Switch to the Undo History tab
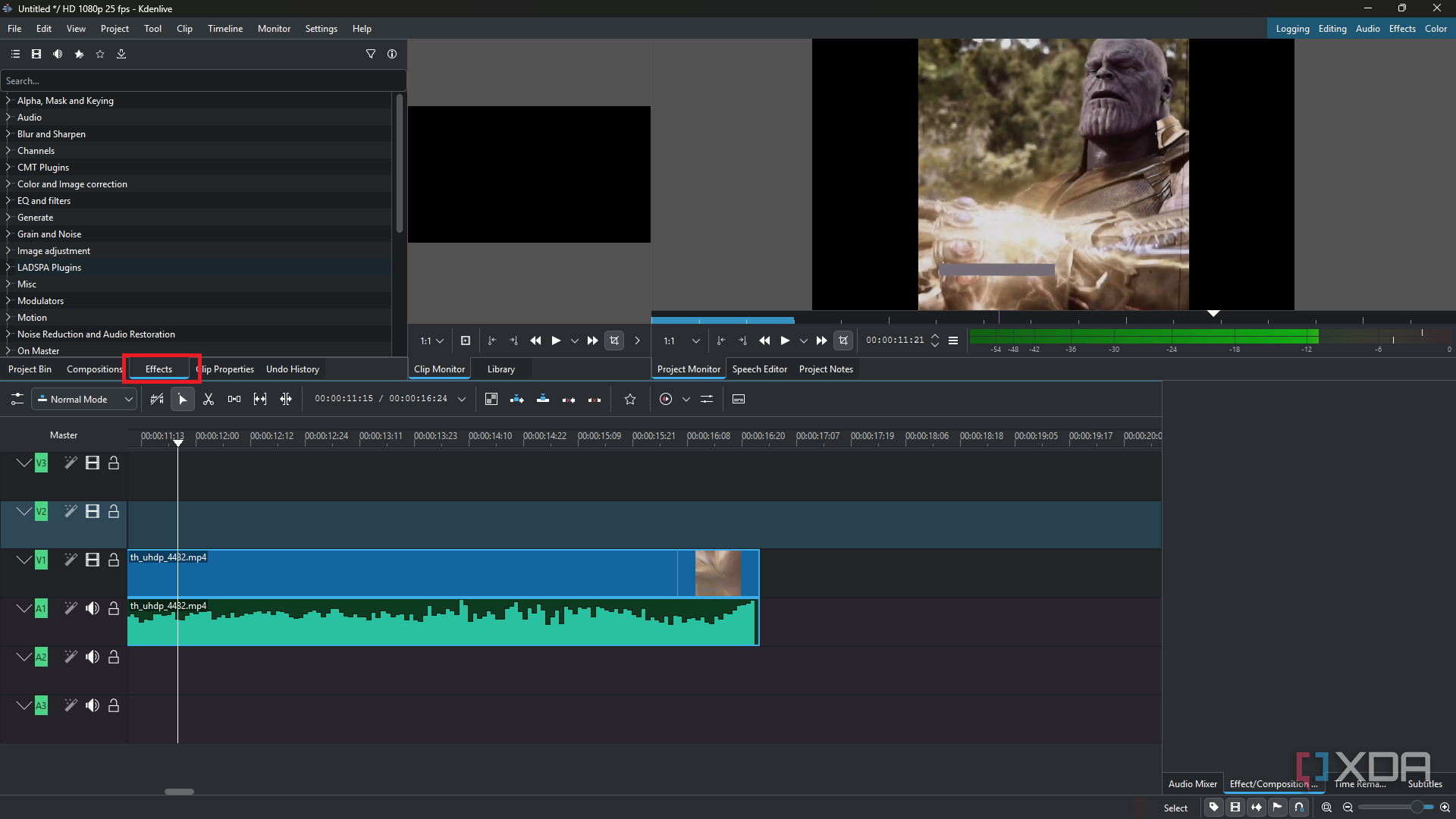The width and height of the screenshot is (1456, 819). pos(293,369)
